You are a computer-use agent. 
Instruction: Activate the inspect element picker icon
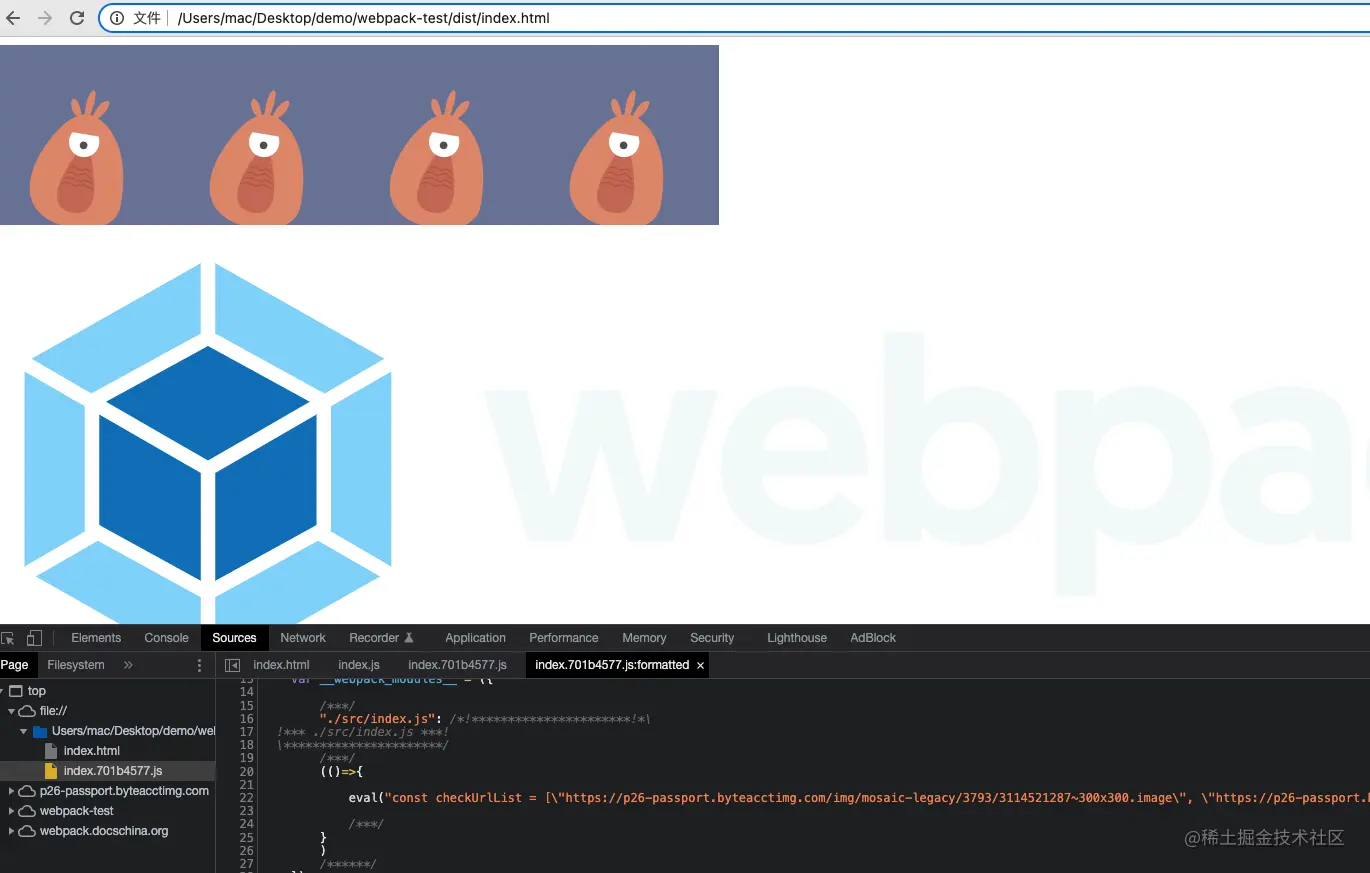point(8,638)
